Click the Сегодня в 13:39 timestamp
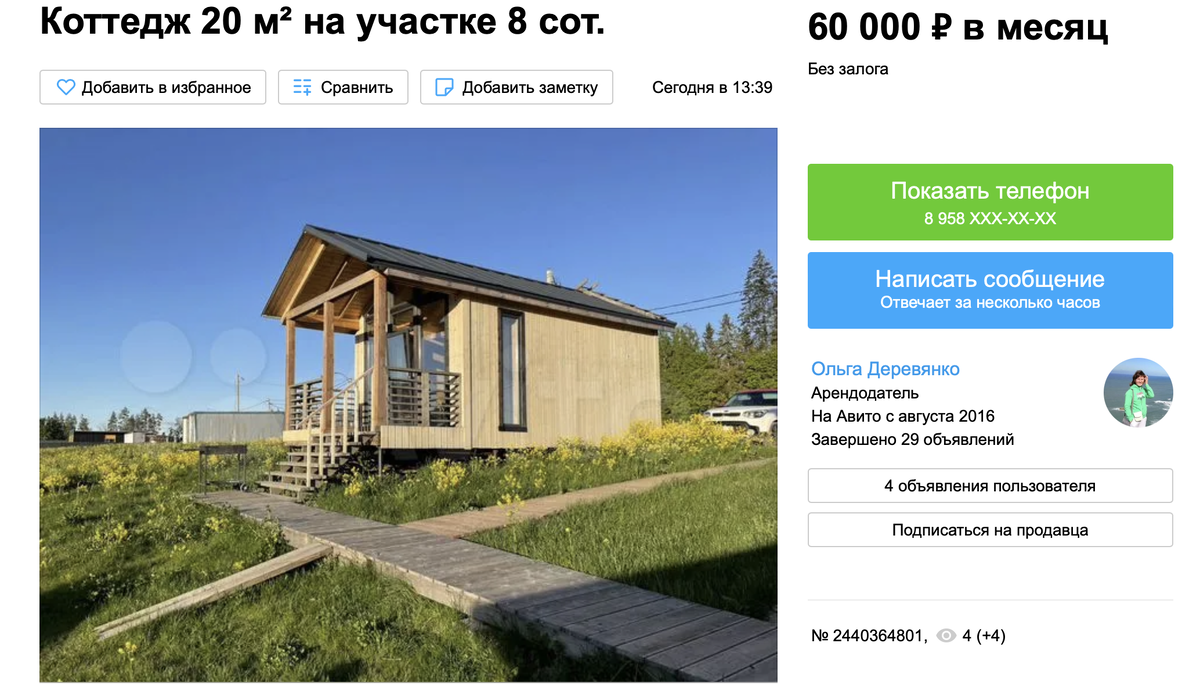The height and width of the screenshot is (697, 1200). [x=712, y=87]
